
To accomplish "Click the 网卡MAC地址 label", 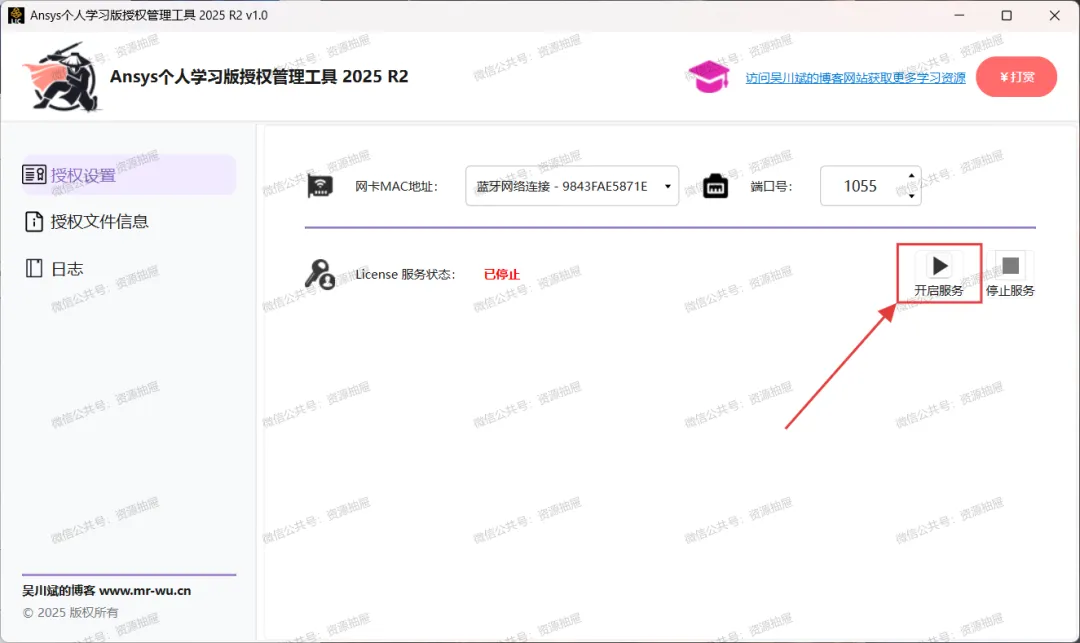I will [x=396, y=187].
